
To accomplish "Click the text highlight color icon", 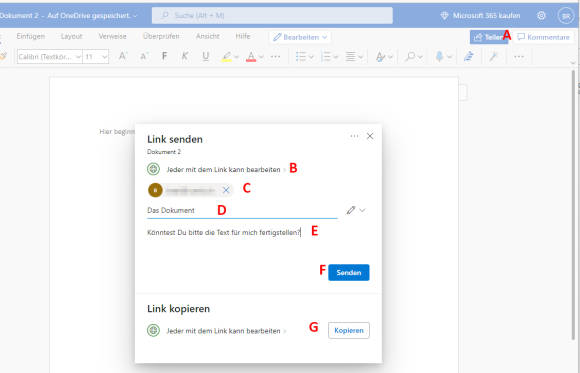I will pyautogui.click(x=226, y=57).
